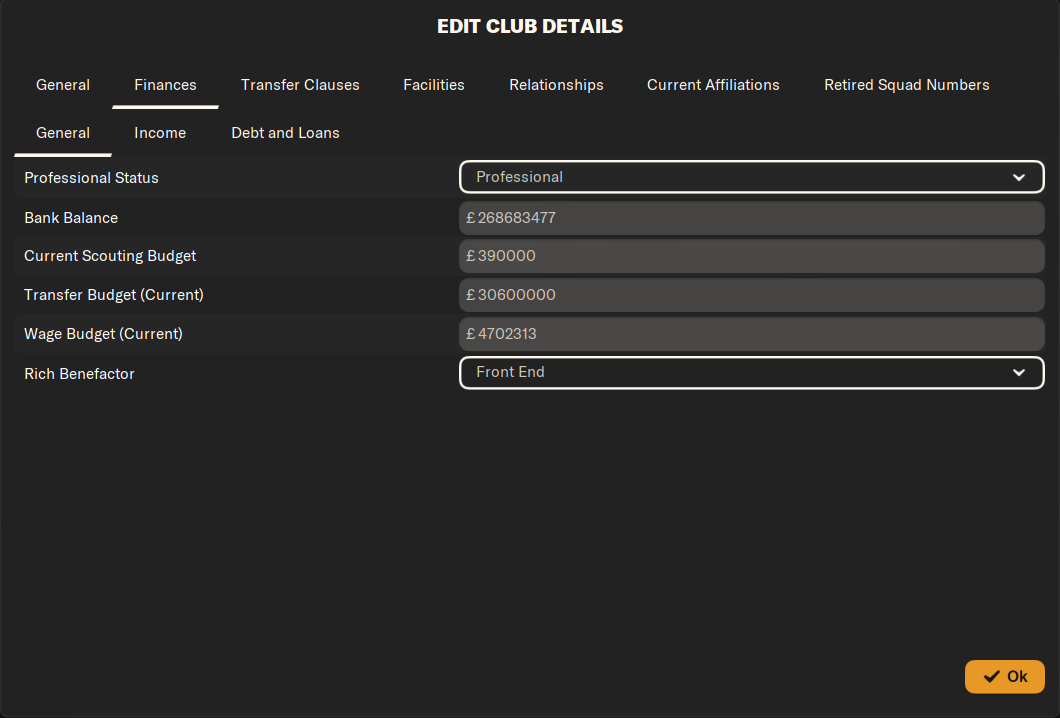Viewport: 1060px width, 718px height.
Task: Click the chevron on the Rich Benefactor dropdown
Action: pyautogui.click(x=1019, y=373)
